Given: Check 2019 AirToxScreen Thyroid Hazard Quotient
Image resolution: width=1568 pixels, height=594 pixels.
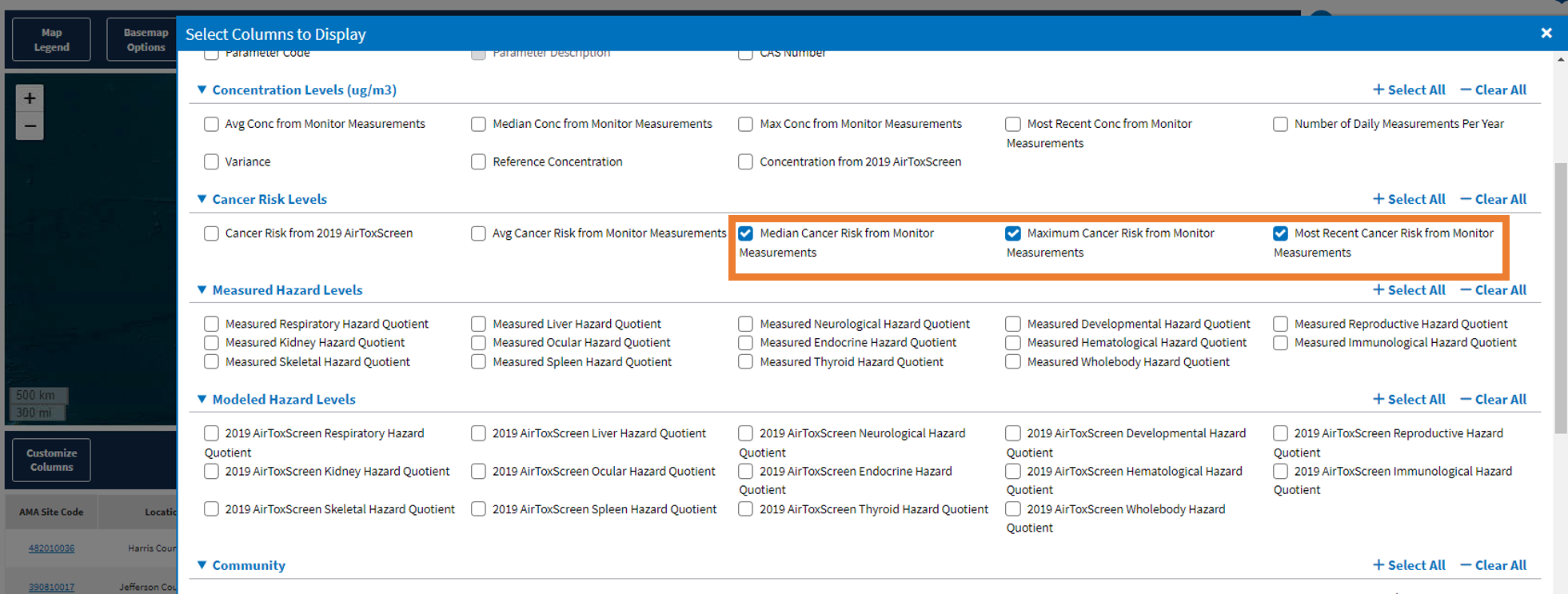Looking at the screenshot, I should (745, 508).
